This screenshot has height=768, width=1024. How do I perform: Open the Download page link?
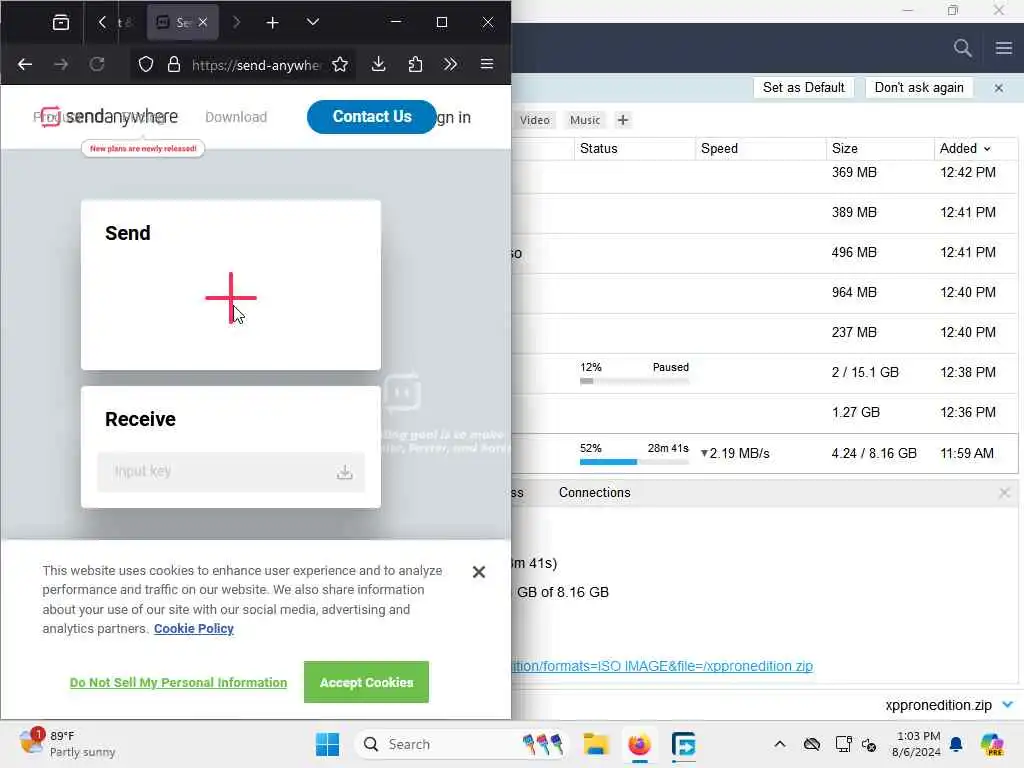click(x=236, y=117)
